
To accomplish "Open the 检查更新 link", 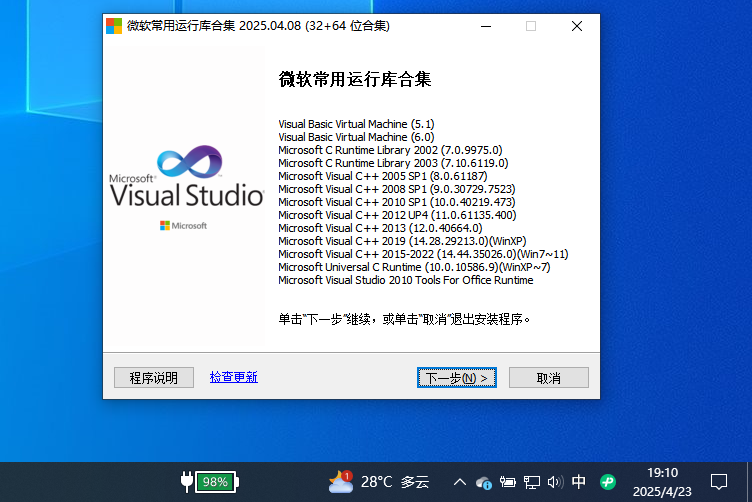I will 234,377.
